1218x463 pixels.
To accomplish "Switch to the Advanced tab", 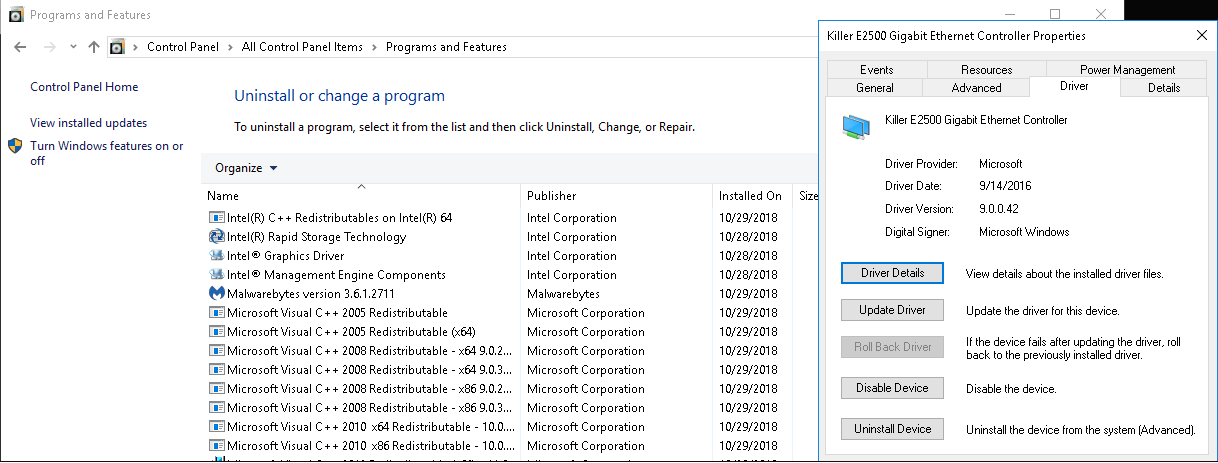I will click(x=976, y=88).
